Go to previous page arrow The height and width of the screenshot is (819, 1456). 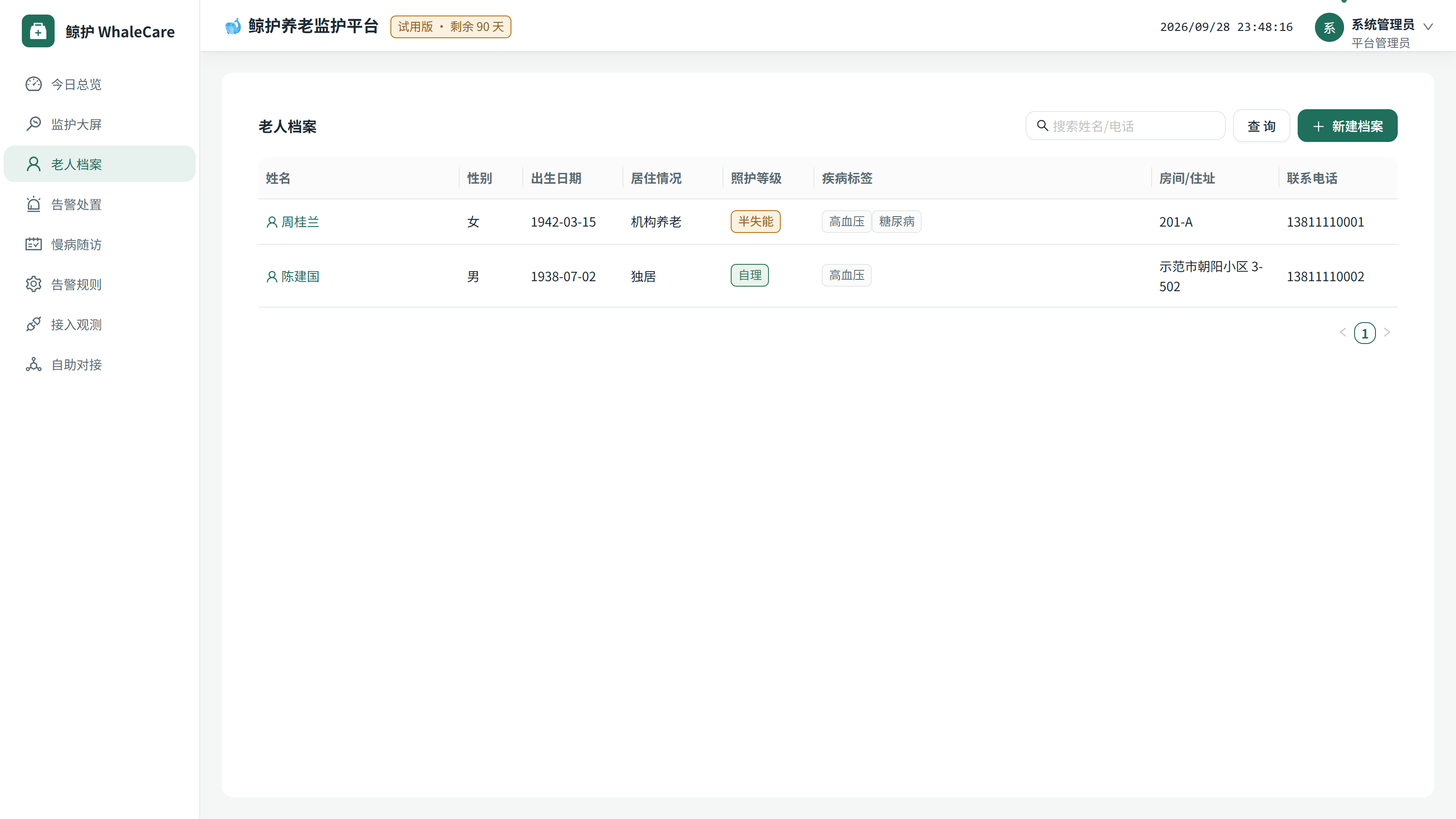(1343, 332)
